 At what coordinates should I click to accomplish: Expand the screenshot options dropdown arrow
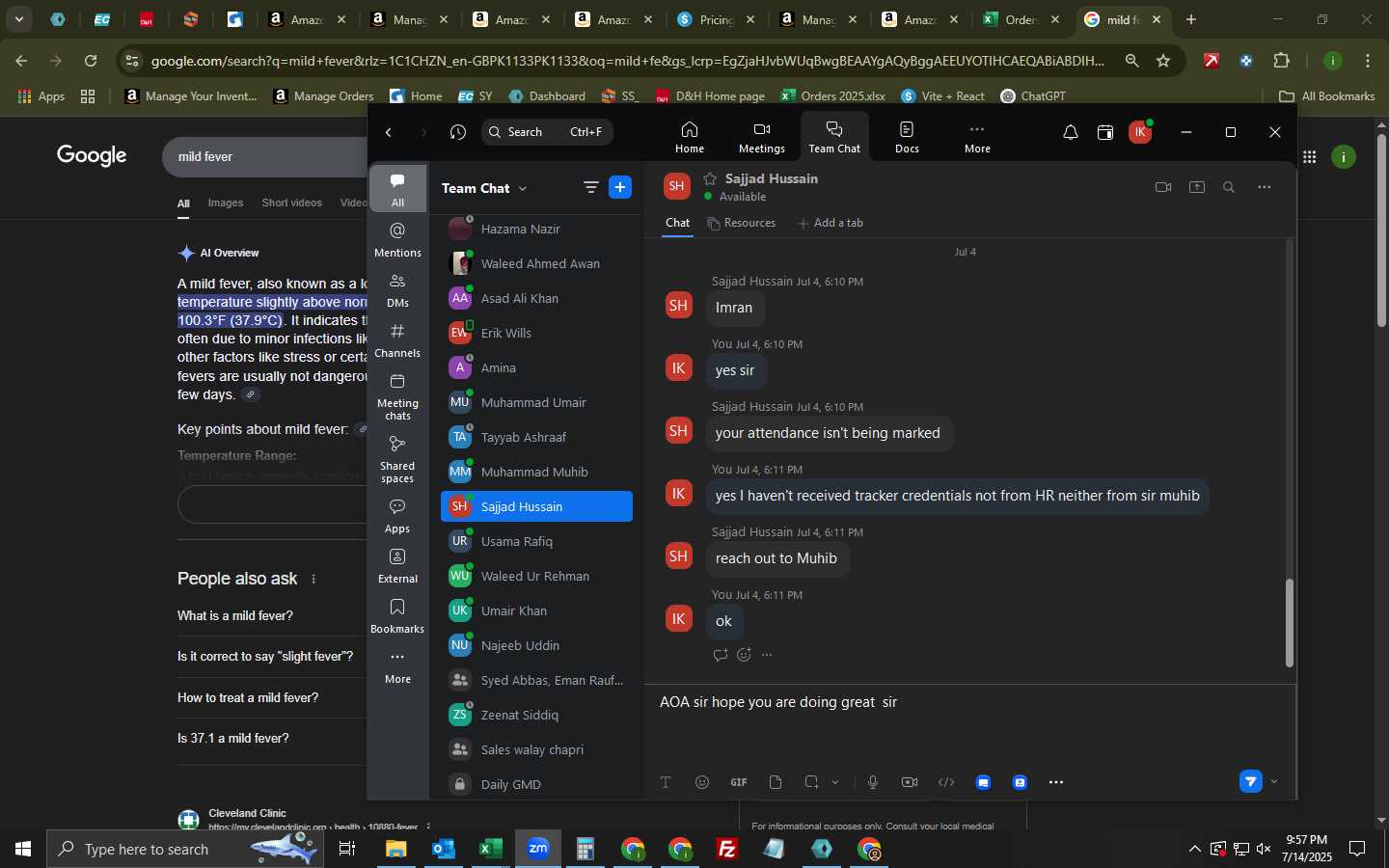tap(835, 782)
